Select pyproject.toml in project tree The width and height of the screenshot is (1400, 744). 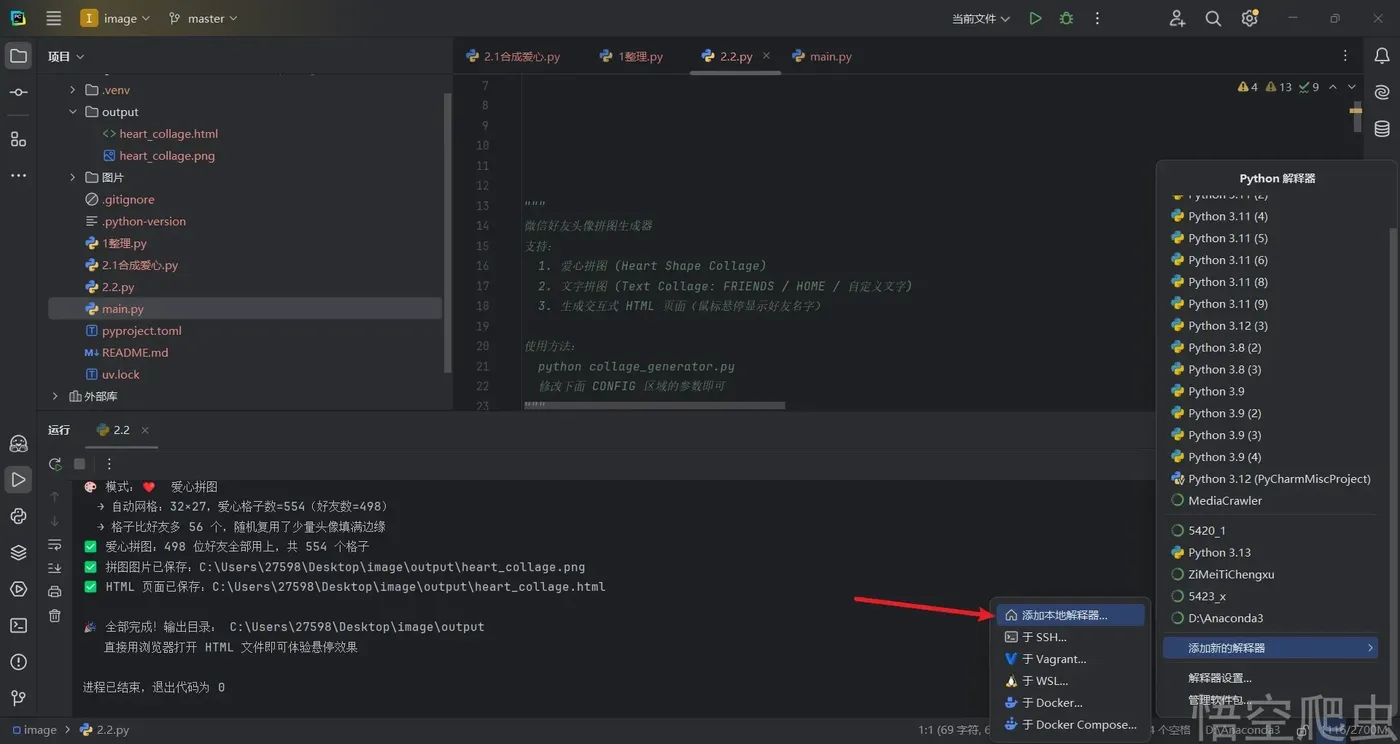pyautogui.click(x=141, y=331)
